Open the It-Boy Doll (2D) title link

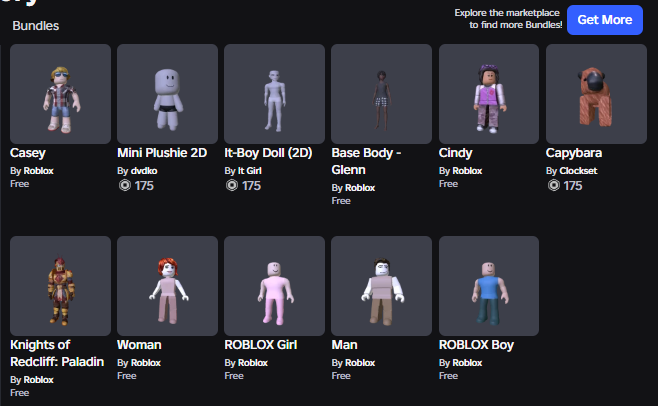[268, 153]
